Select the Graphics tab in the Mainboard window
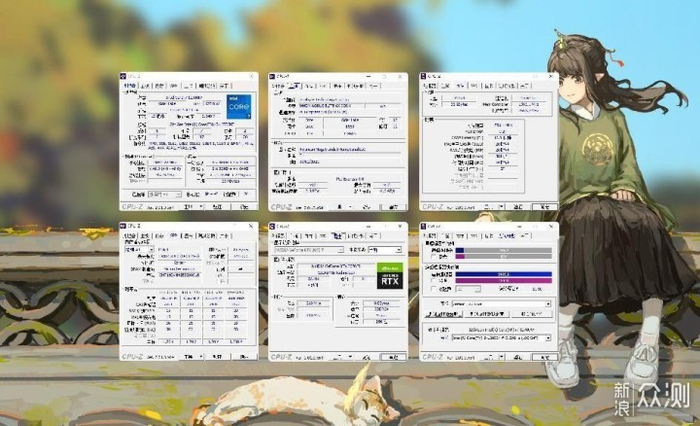 (338, 86)
